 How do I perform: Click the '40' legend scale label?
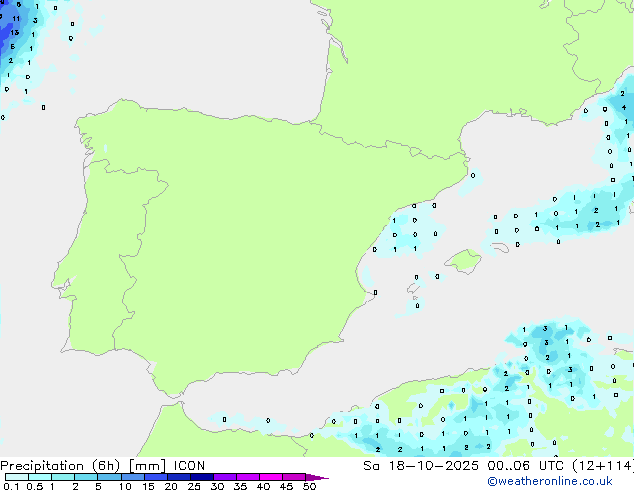coord(263,486)
